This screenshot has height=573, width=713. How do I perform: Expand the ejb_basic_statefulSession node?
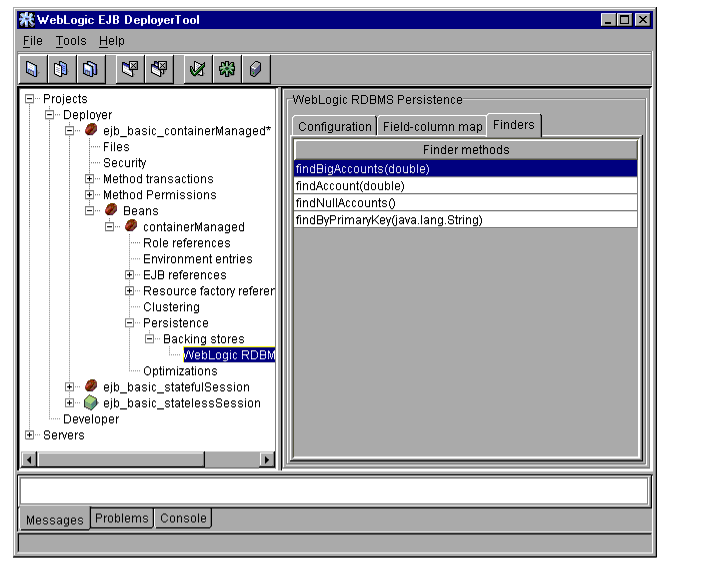click(x=70, y=387)
